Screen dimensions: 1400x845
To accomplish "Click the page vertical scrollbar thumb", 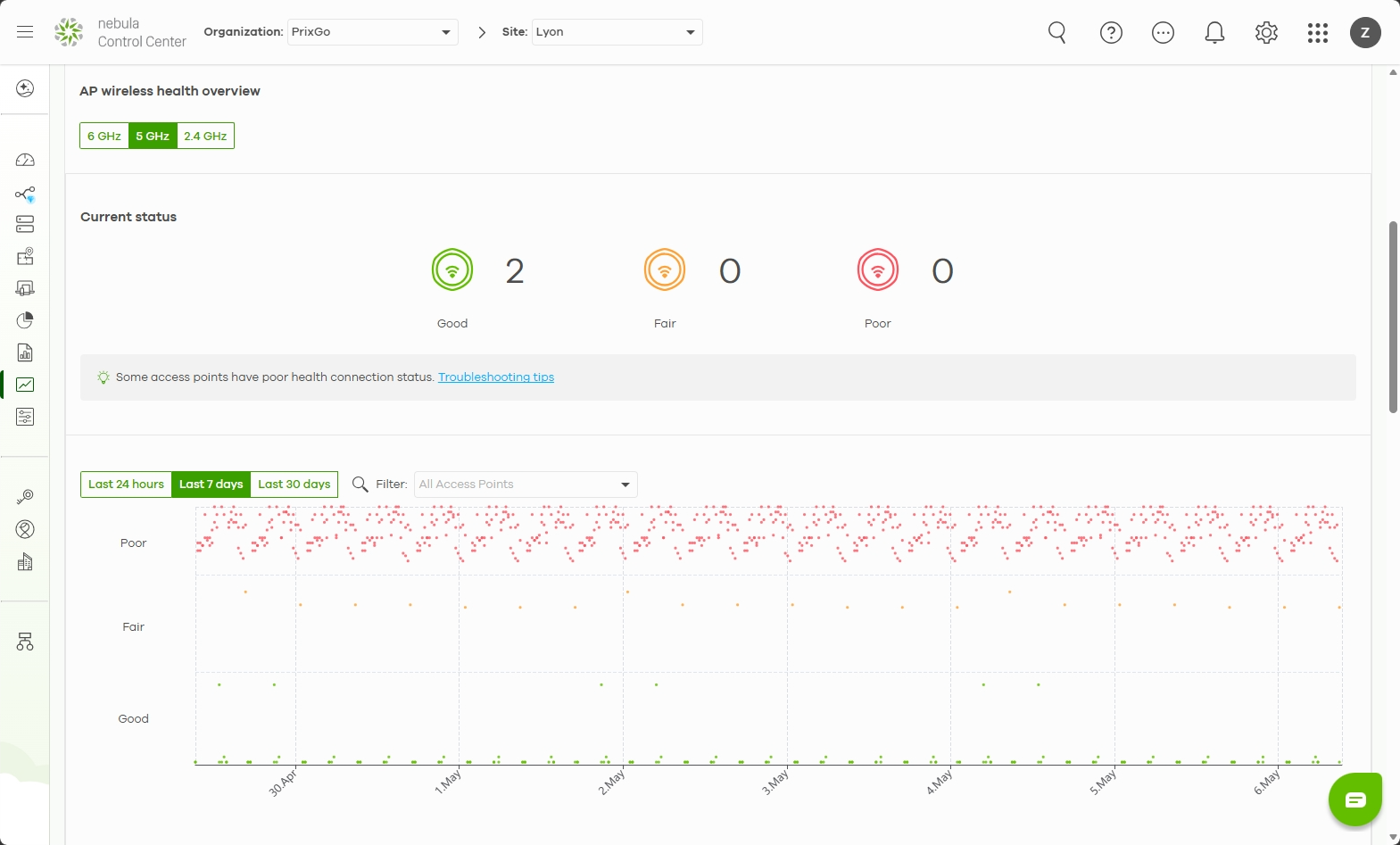I will [1393, 317].
